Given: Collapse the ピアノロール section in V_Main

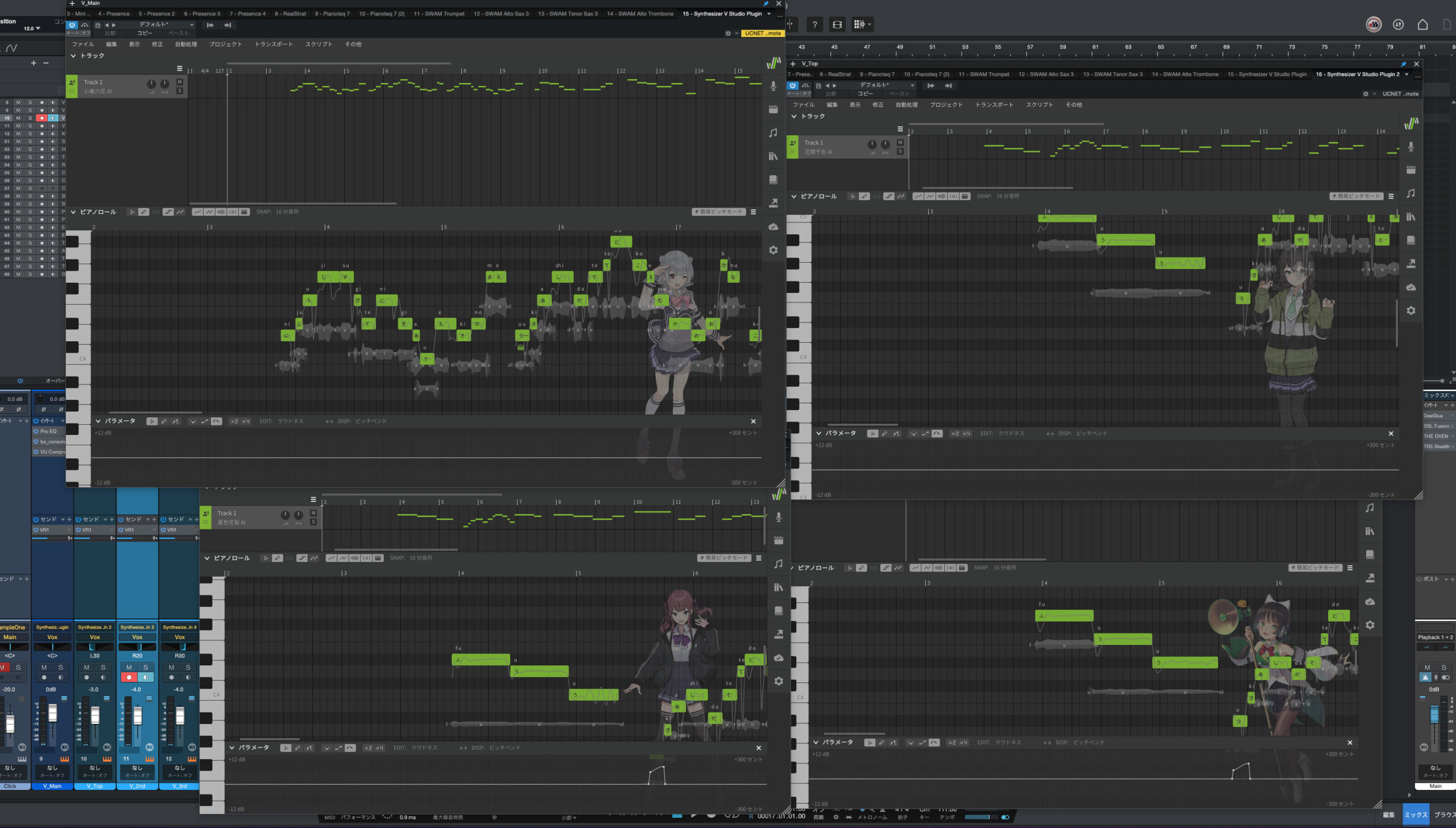Looking at the screenshot, I should coord(73,212).
